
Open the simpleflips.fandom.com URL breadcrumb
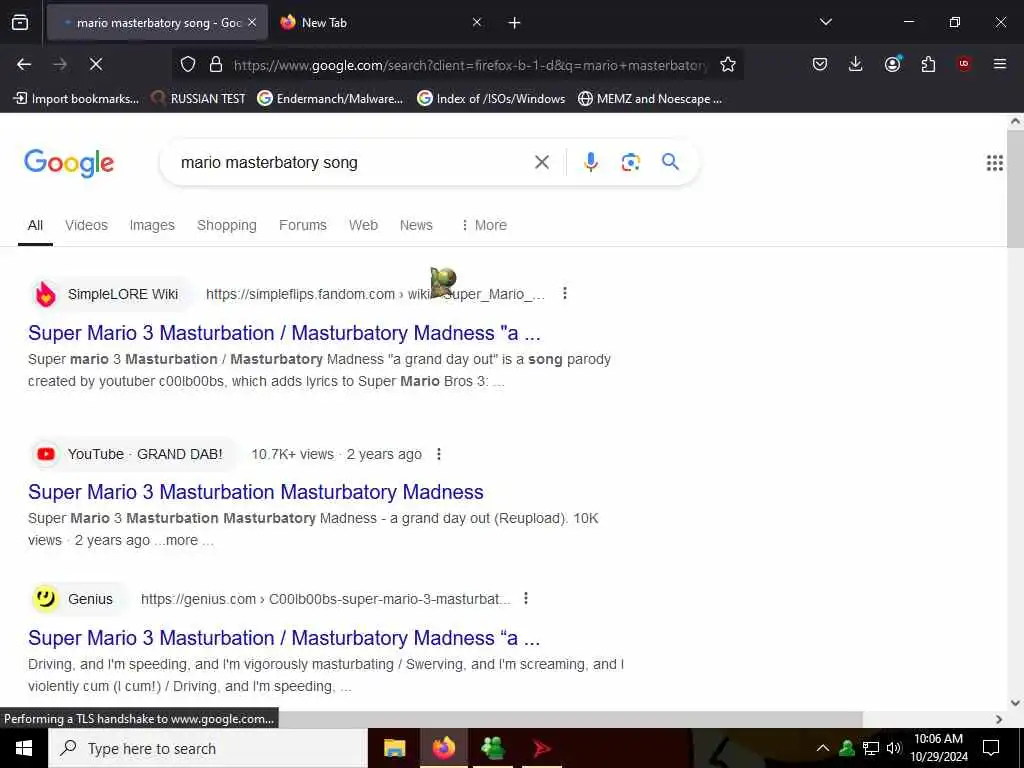point(375,295)
